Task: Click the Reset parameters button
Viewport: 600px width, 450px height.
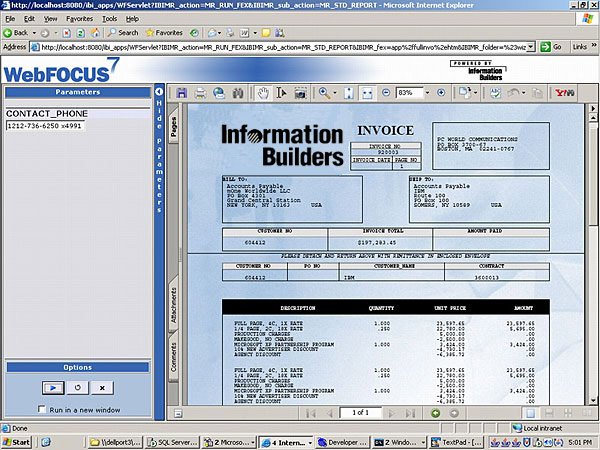Action: tap(78, 388)
